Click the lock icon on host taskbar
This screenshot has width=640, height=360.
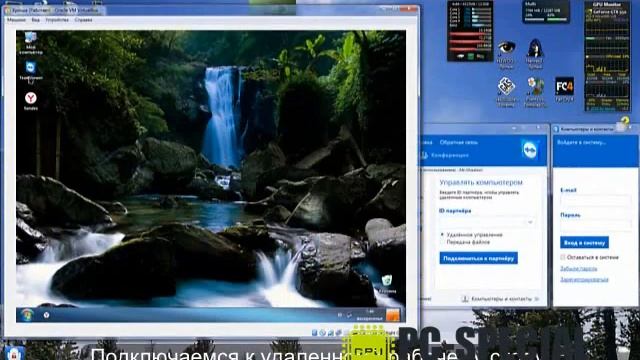[14, 353]
